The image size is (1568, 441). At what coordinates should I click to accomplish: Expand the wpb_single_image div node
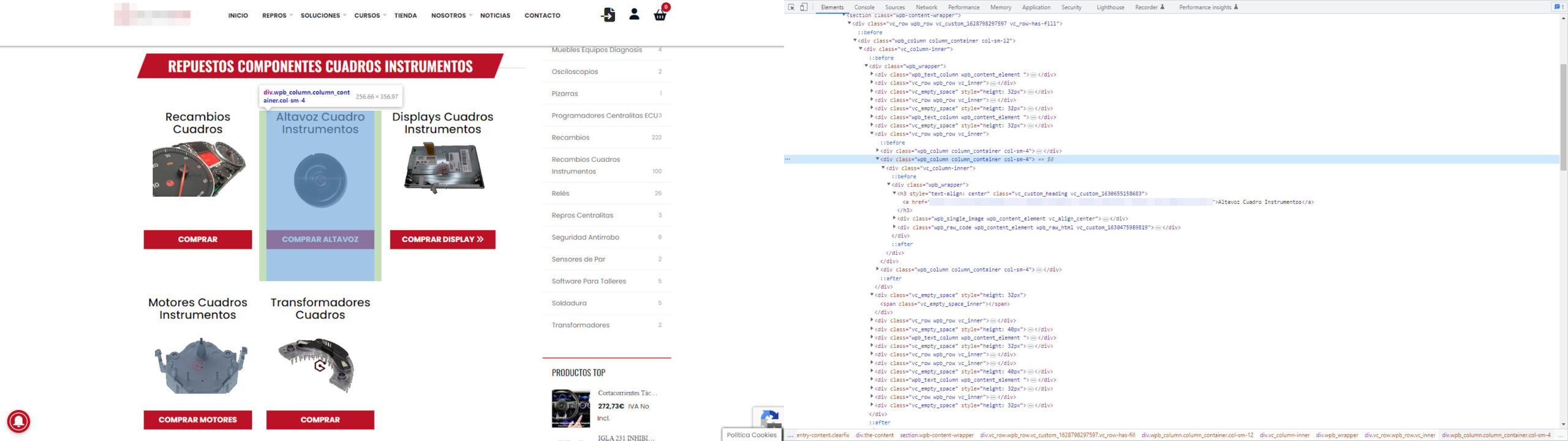(x=894, y=219)
